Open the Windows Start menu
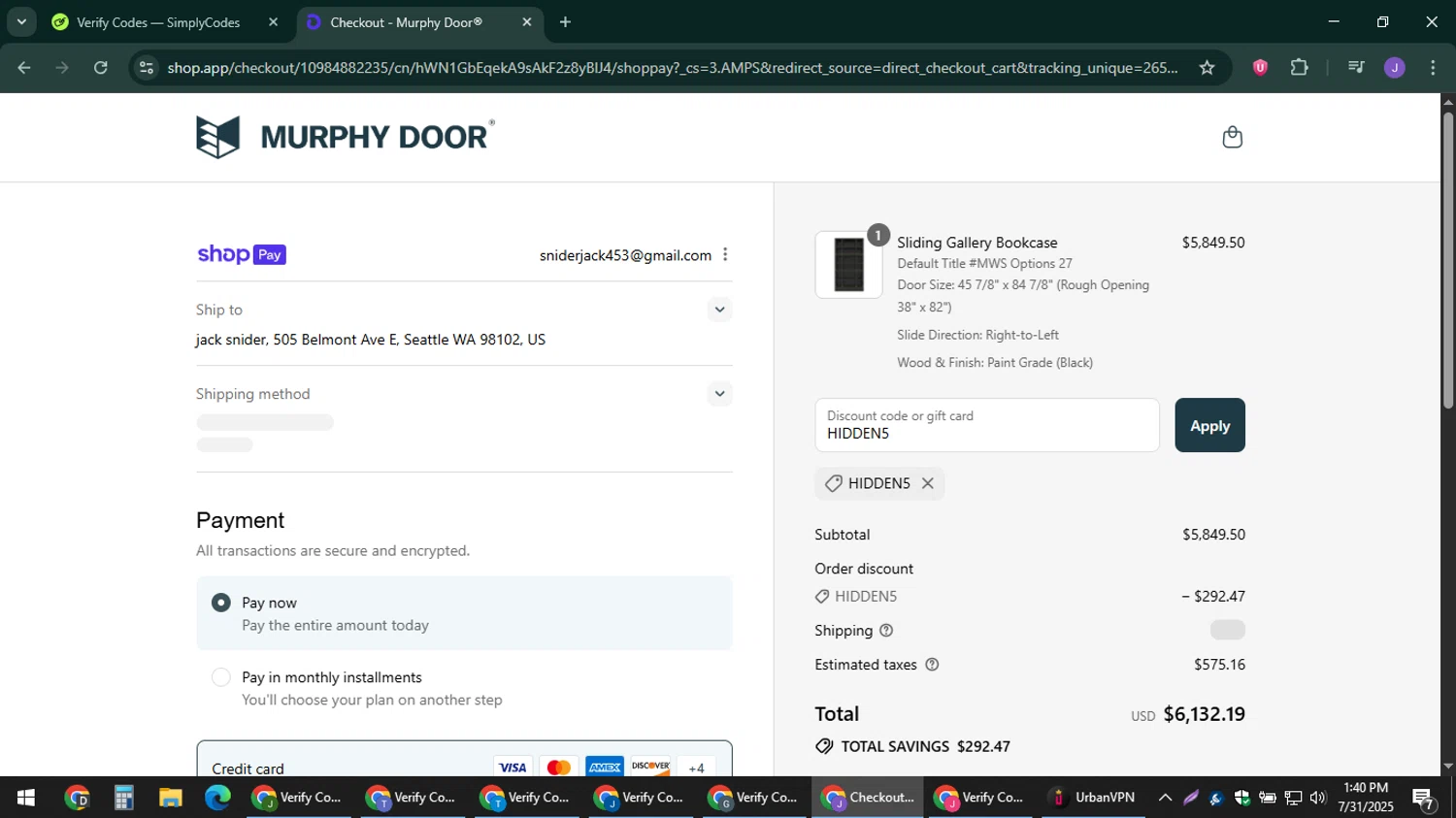Viewport: 1456px width, 818px height. pyautogui.click(x=26, y=798)
